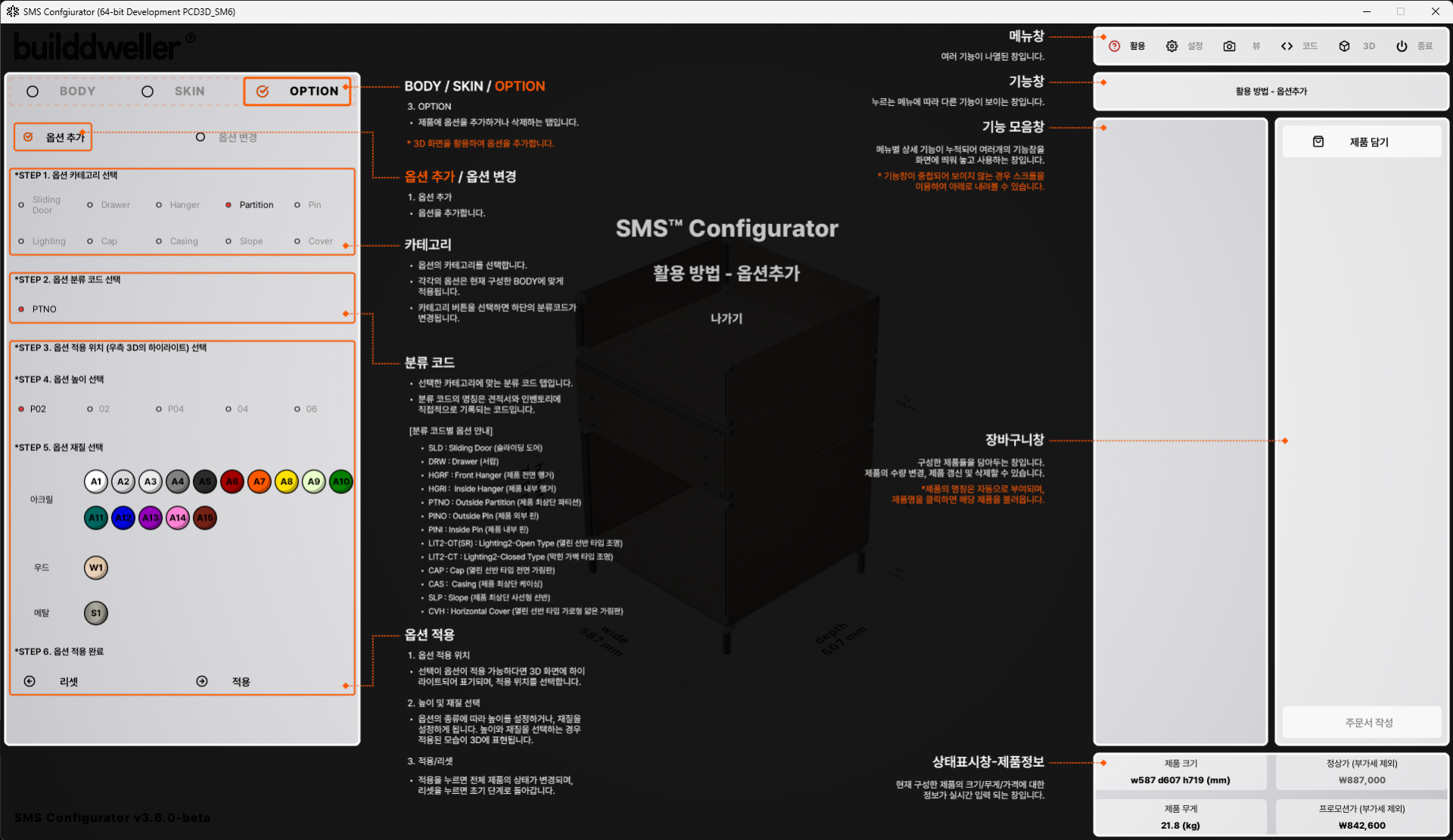Click the 코드 menu label
Viewport: 1453px width, 840px height.
coord(1310,46)
